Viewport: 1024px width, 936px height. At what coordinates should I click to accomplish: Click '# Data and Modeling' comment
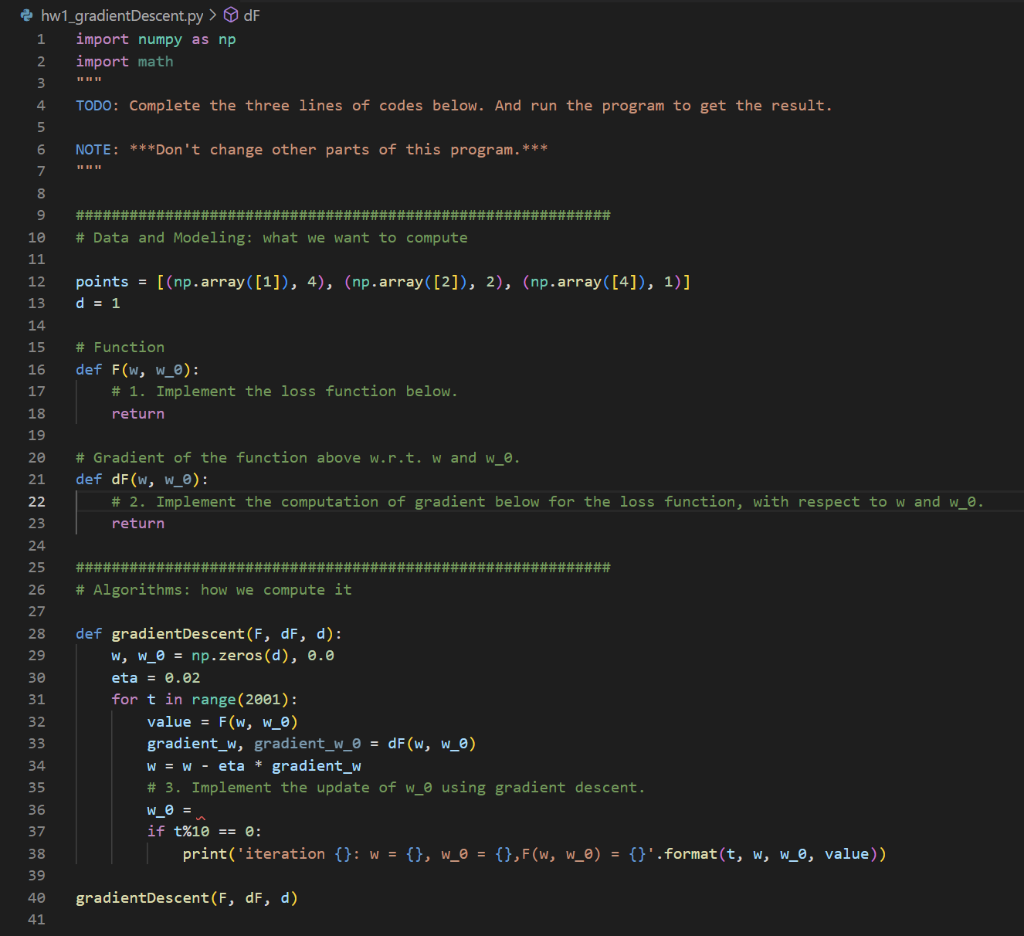point(272,238)
